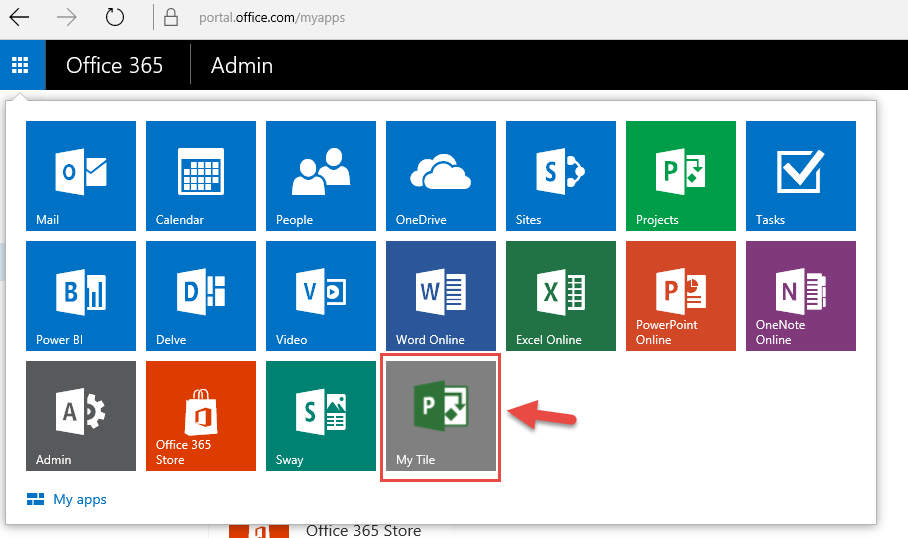The image size is (908, 538).
Task: Open the green Projects tile
Action: [681, 176]
